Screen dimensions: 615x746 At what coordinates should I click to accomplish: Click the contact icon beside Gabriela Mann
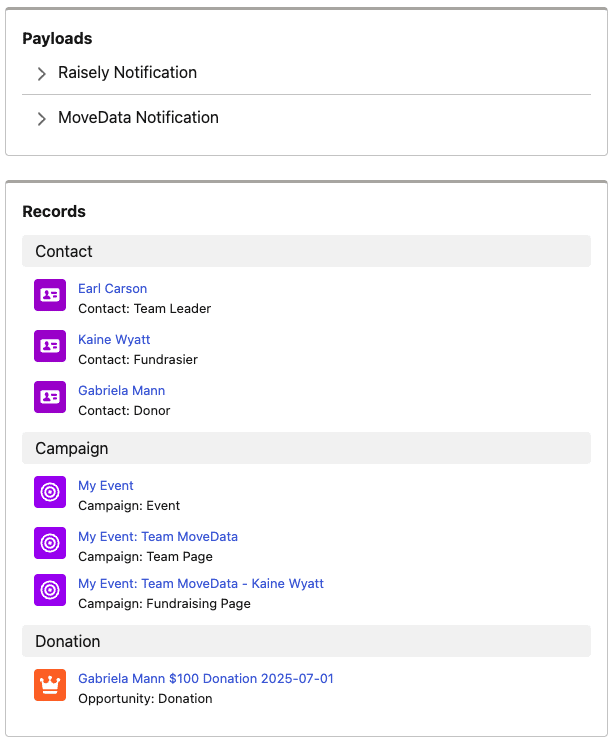point(50,397)
